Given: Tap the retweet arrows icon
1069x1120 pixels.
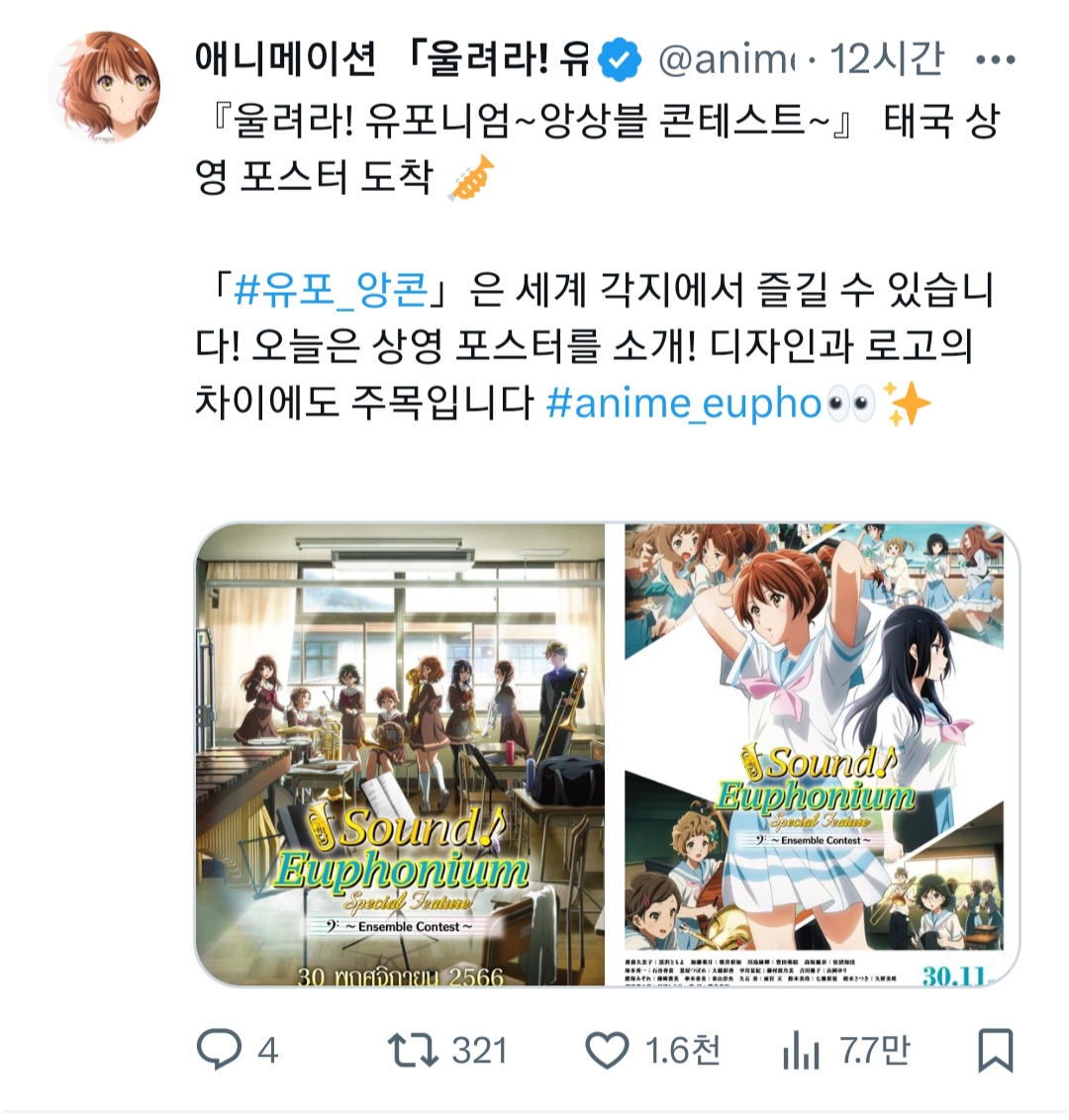Looking at the screenshot, I should pos(413,1051).
